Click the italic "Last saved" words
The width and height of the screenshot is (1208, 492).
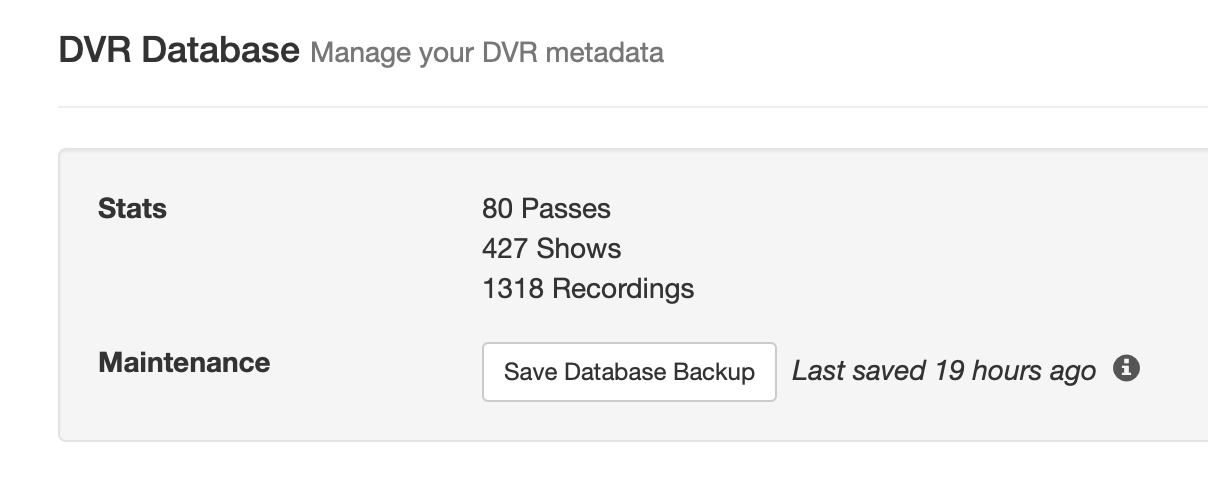[859, 371]
